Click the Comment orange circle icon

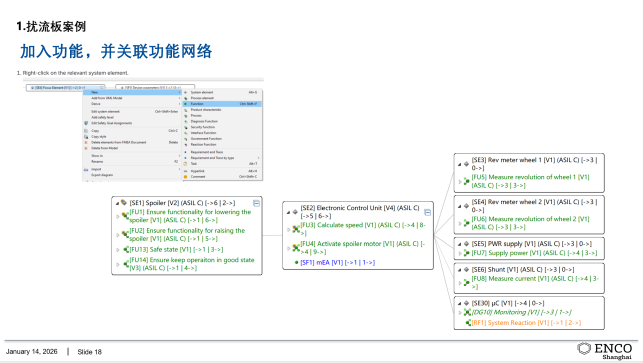tap(185, 177)
